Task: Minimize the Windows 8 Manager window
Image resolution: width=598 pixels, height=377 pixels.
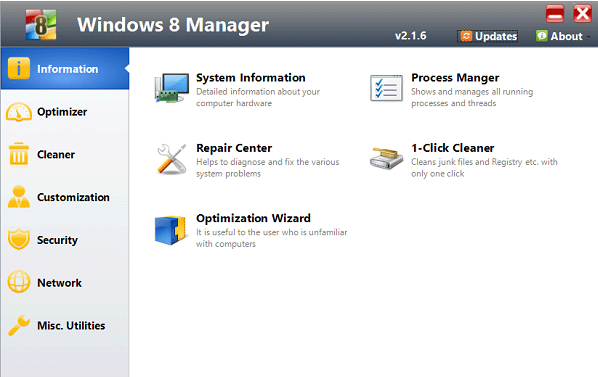Action: pyautogui.click(x=555, y=14)
